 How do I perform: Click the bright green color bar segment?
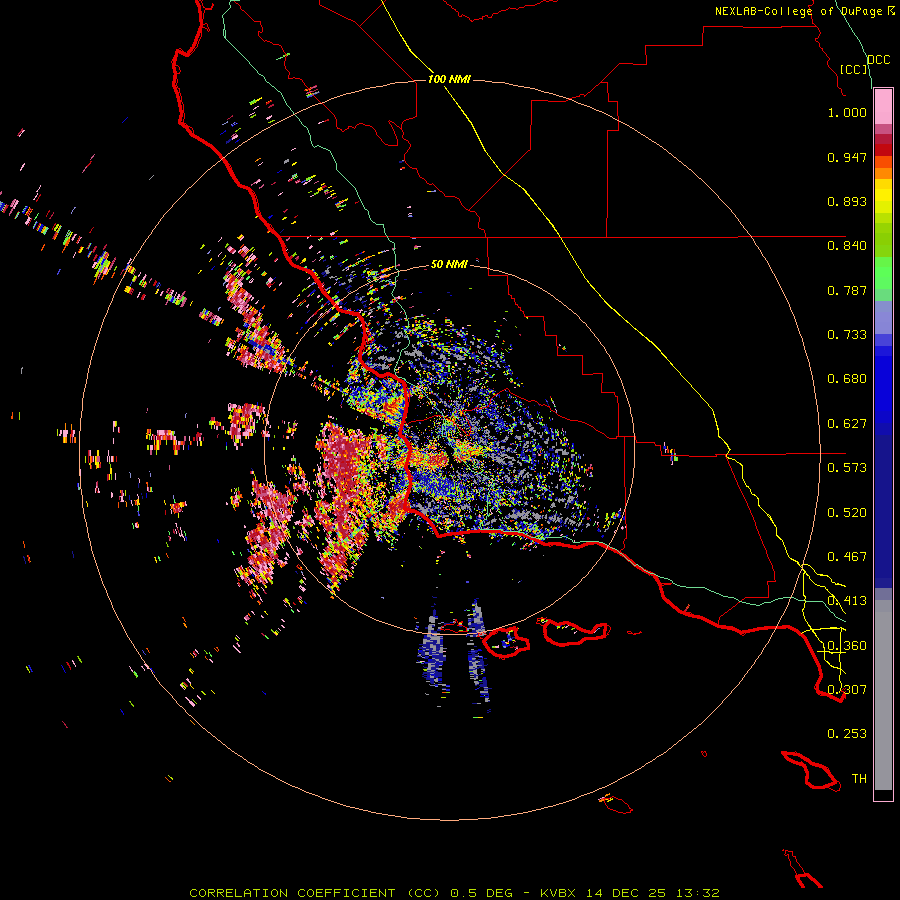[883, 273]
